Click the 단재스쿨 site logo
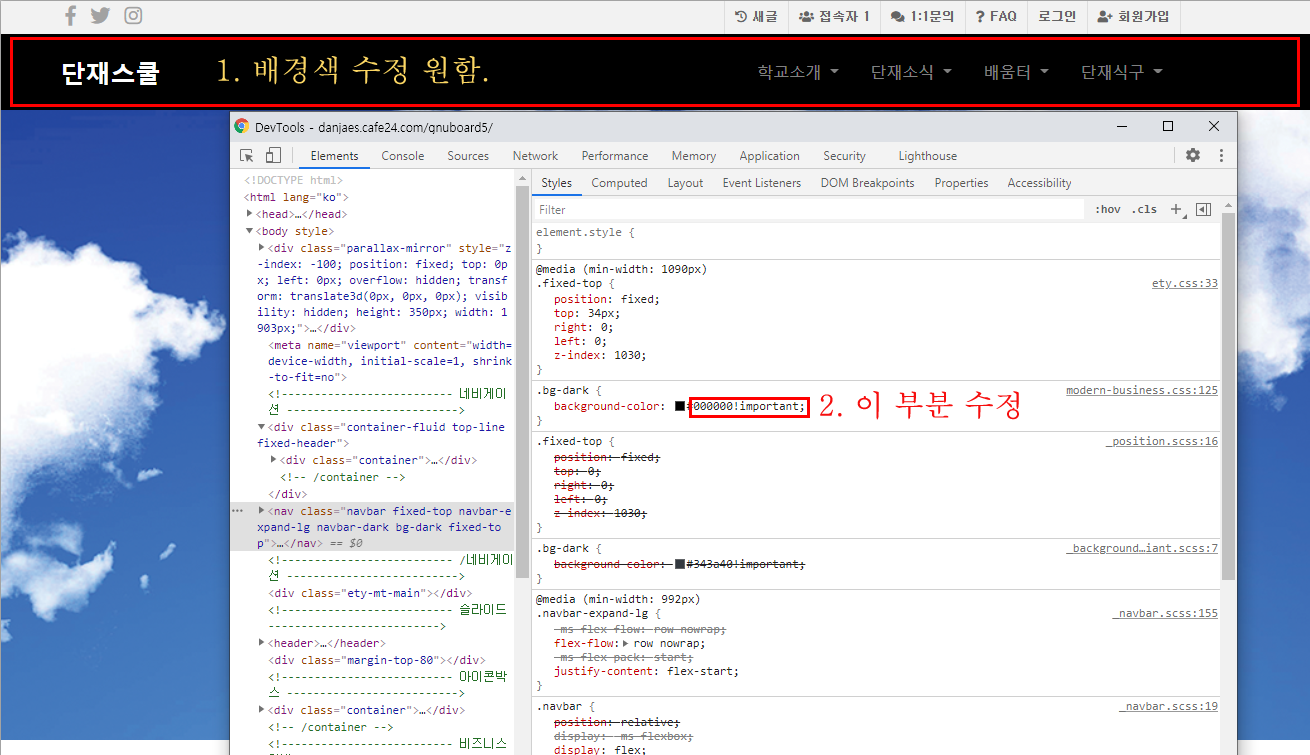 pos(110,72)
